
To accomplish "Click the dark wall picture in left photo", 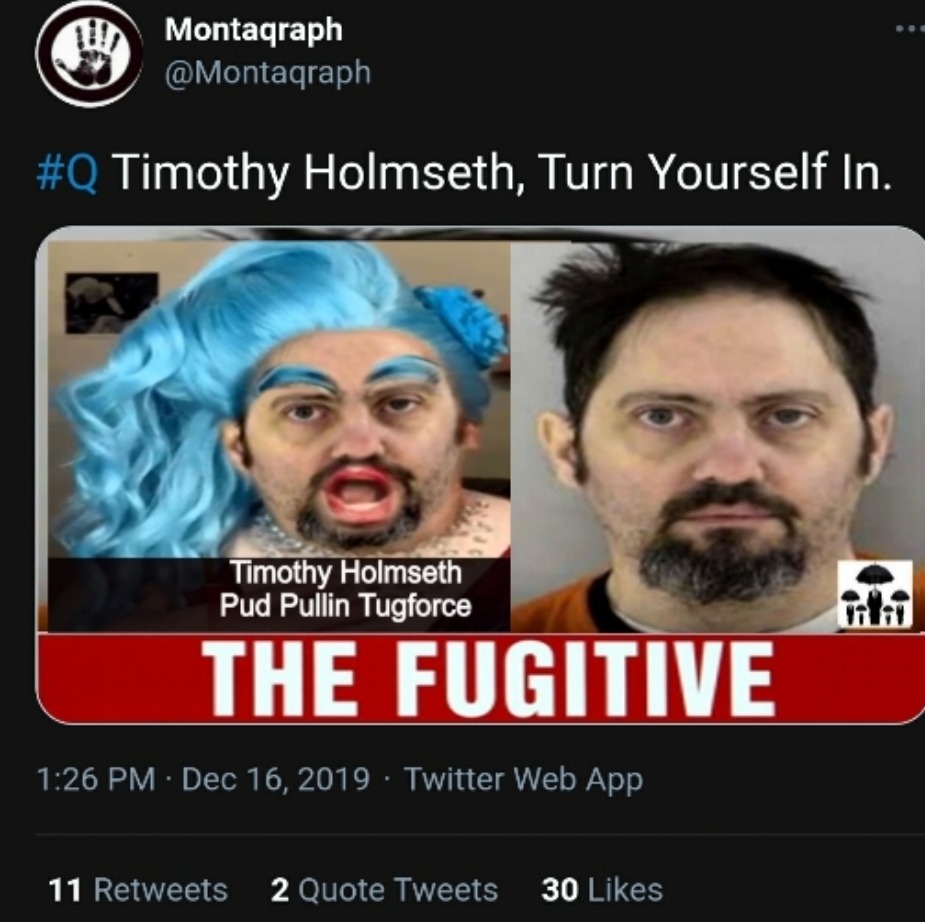I will pos(111,302).
